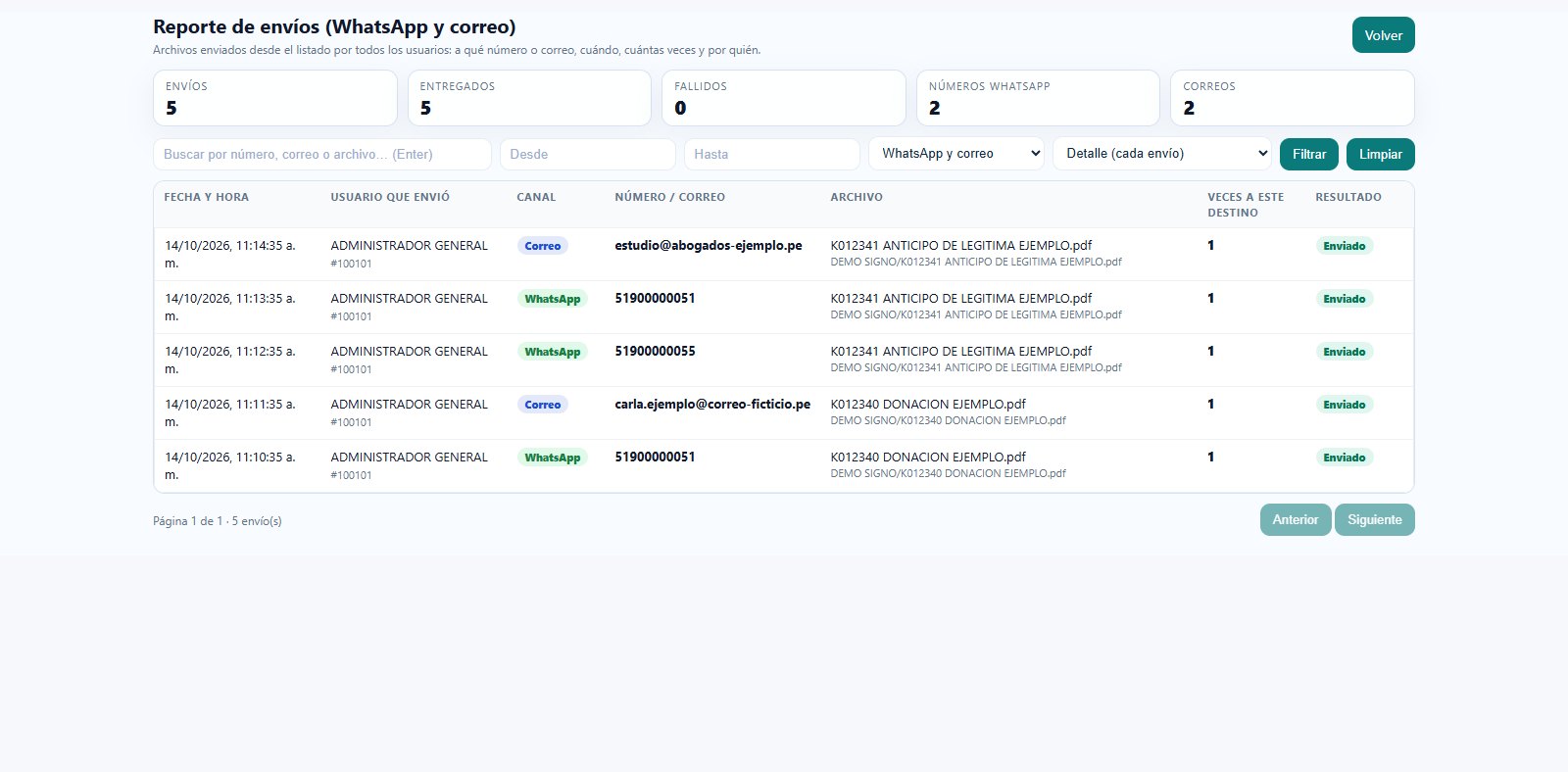Select the Desde date field
This screenshot has width=1568, height=772.
point(588,154)
